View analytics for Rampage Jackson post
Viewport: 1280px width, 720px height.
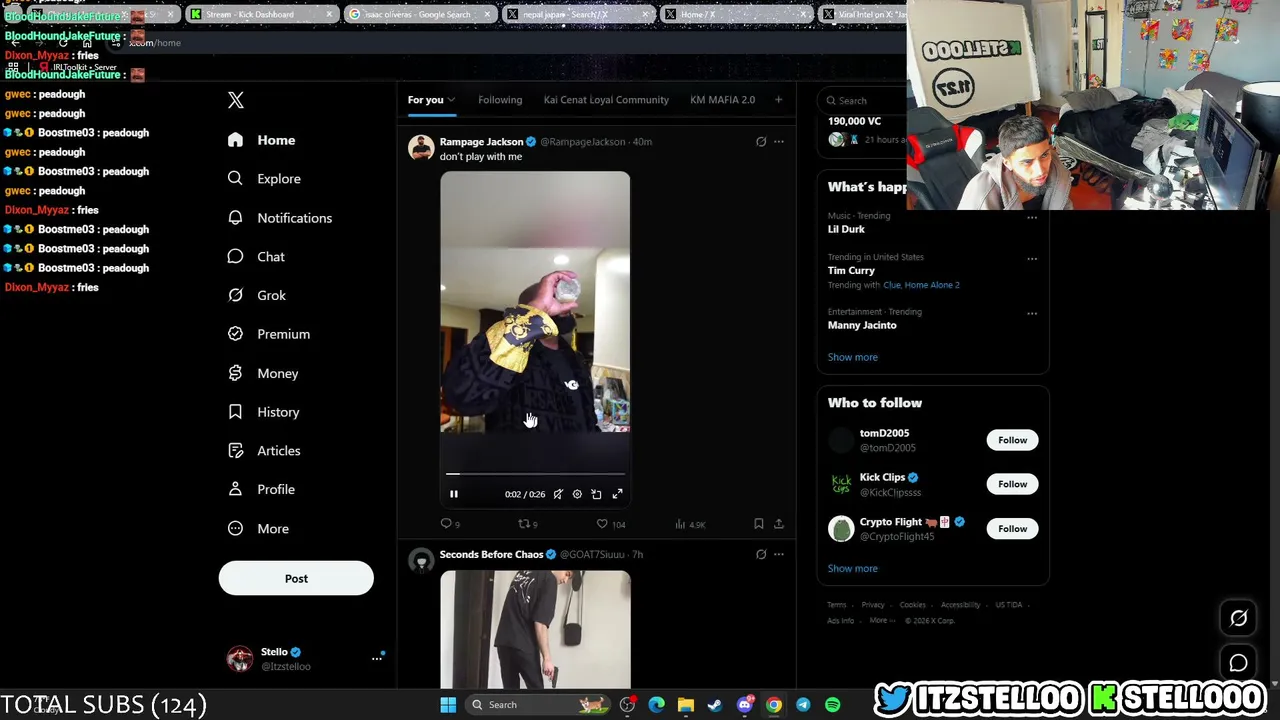pos(690,524)
